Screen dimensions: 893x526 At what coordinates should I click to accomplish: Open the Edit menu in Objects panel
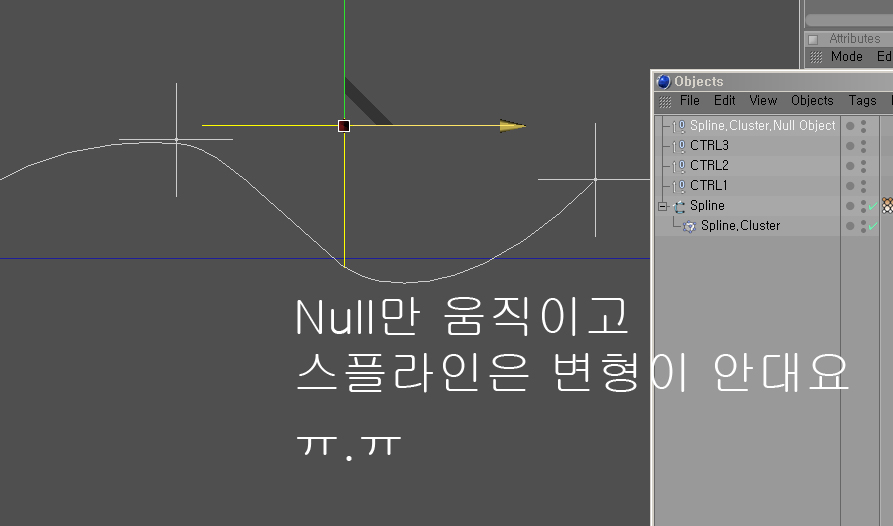(x=725, y=101)
